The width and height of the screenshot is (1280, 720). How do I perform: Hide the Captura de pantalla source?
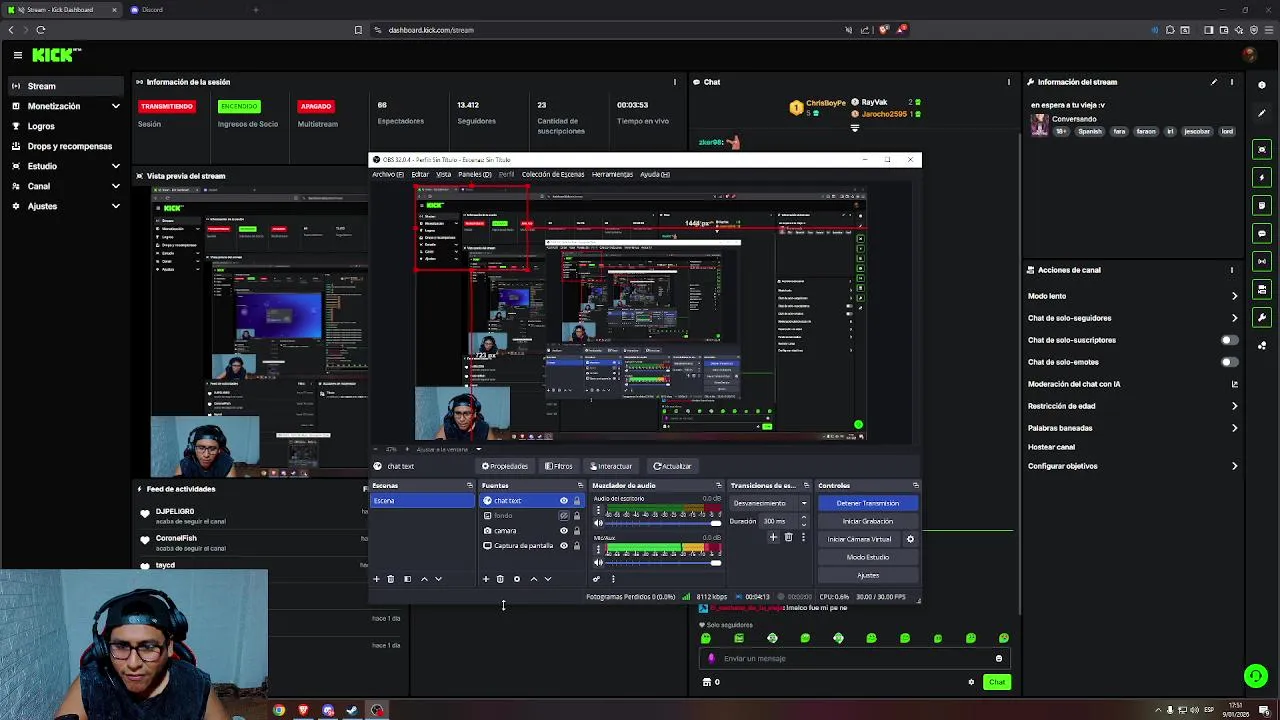[563, 546]
